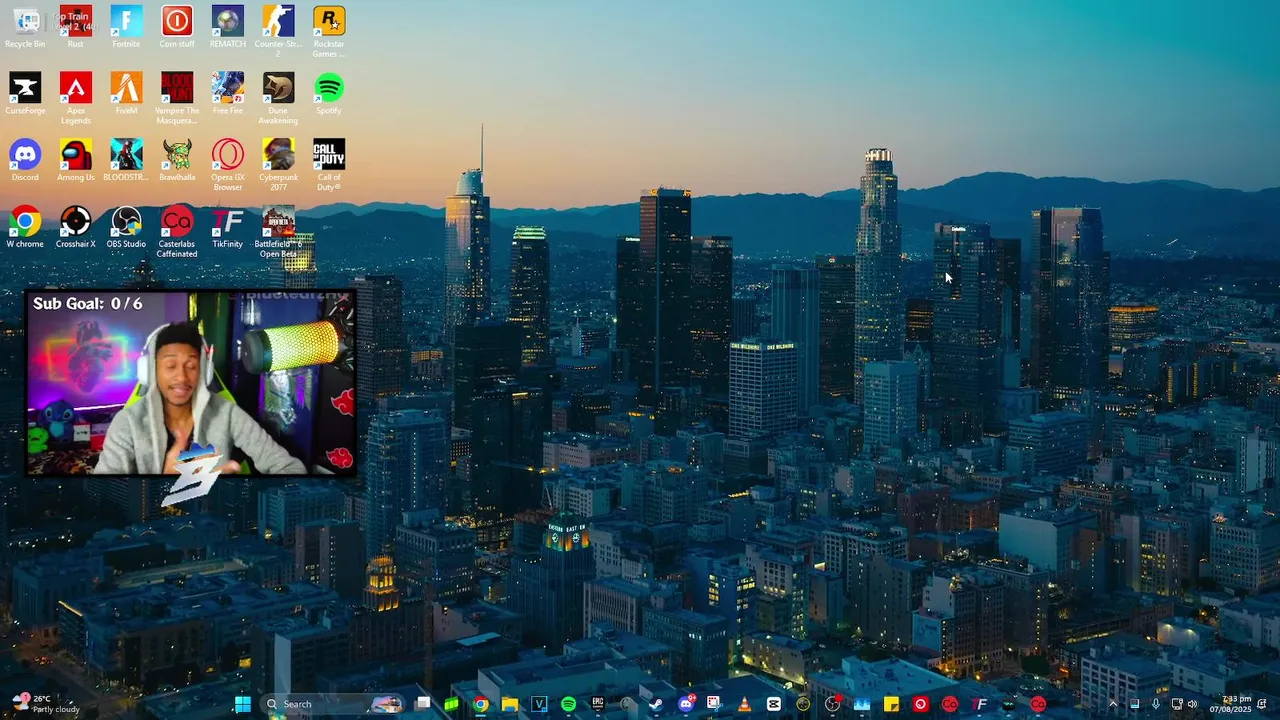Screen dimensions: 1280x720
Task: Open TikFinity from the taskbar
Action: coord(979,704)
